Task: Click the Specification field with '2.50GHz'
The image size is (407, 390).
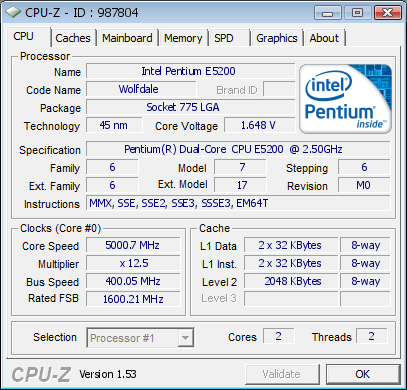Action: click(238, 149)
